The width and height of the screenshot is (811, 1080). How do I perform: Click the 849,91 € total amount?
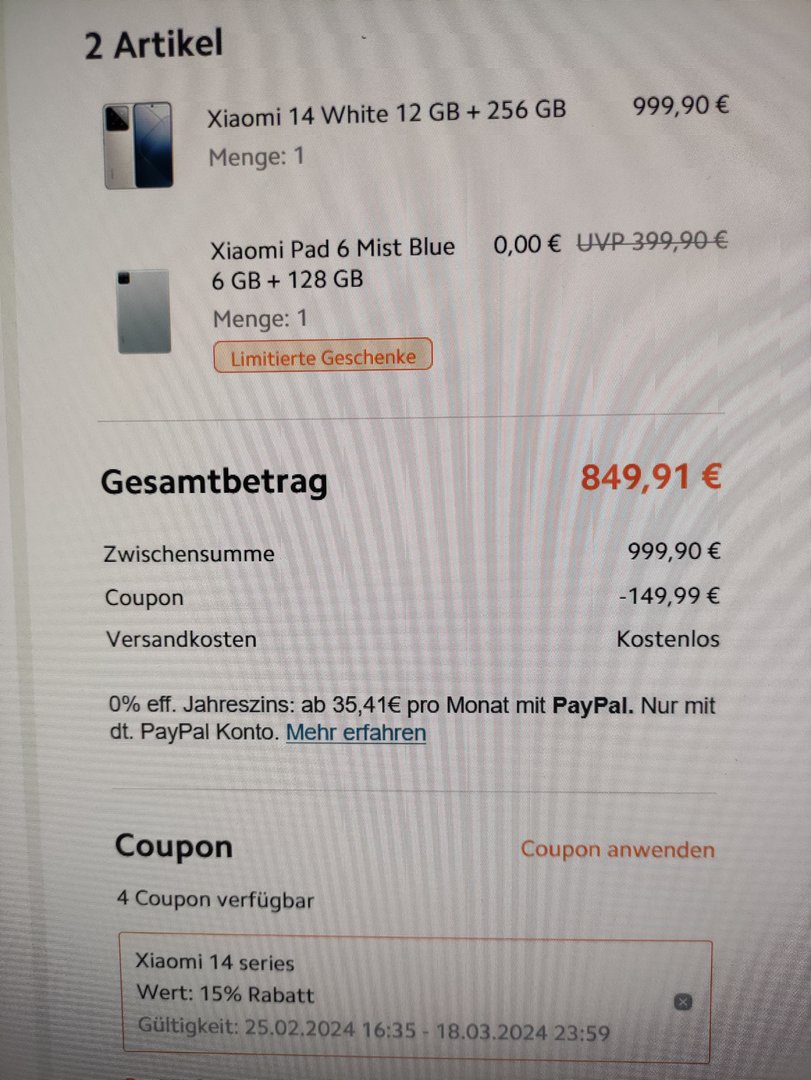click(650, 477)
